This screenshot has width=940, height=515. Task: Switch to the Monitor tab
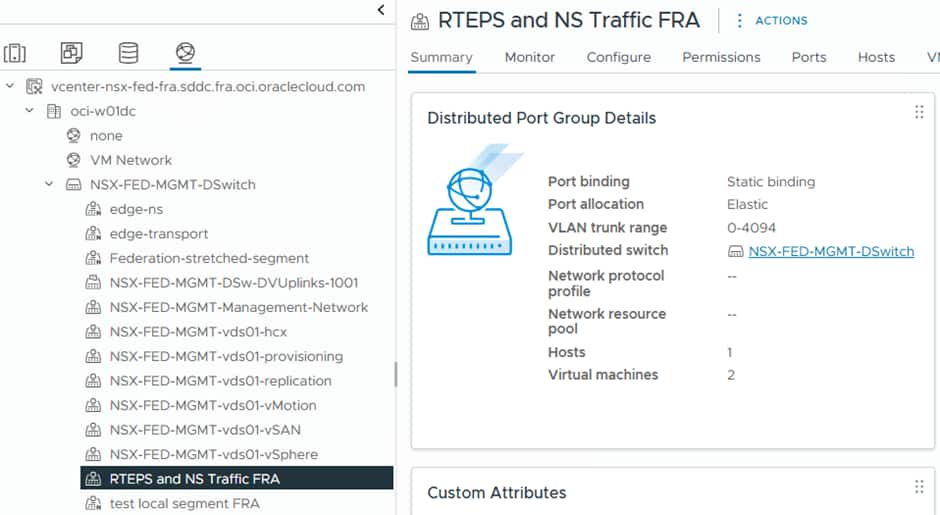530,58
